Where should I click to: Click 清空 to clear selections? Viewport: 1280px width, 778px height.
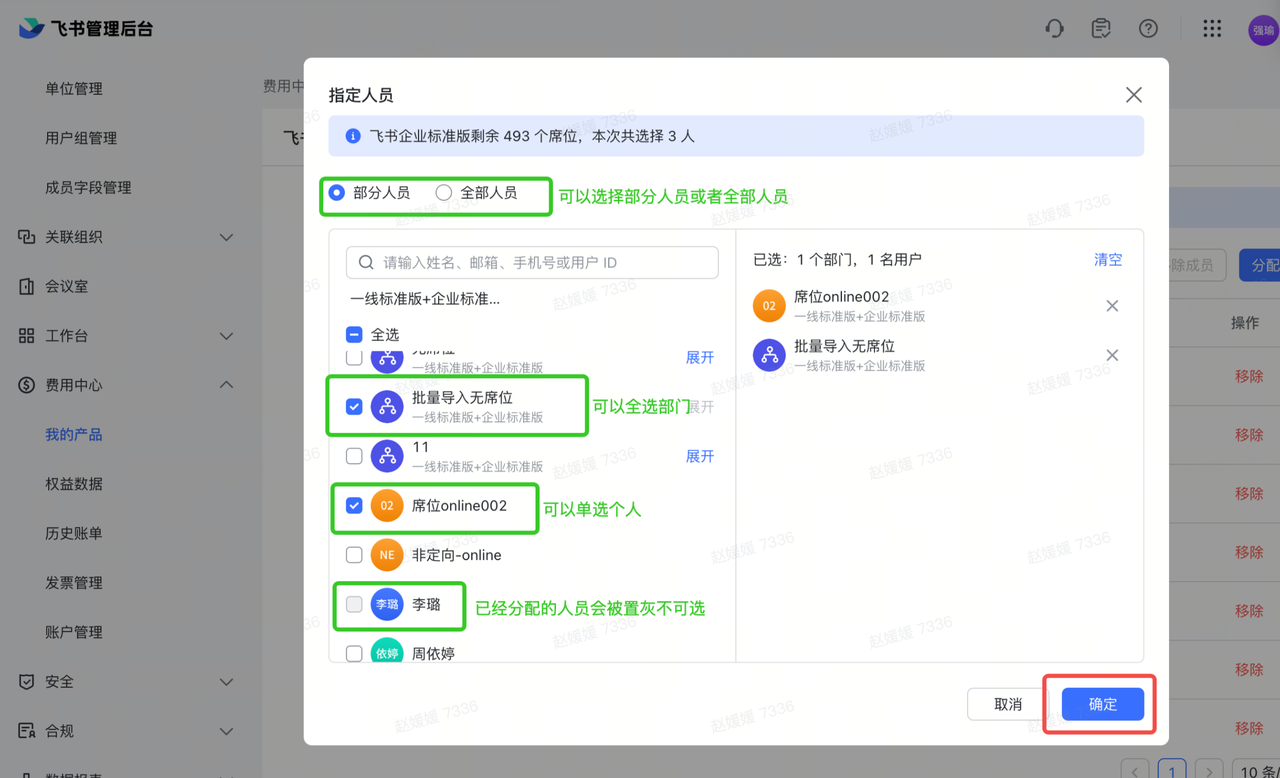click(x=1108, y=260)
